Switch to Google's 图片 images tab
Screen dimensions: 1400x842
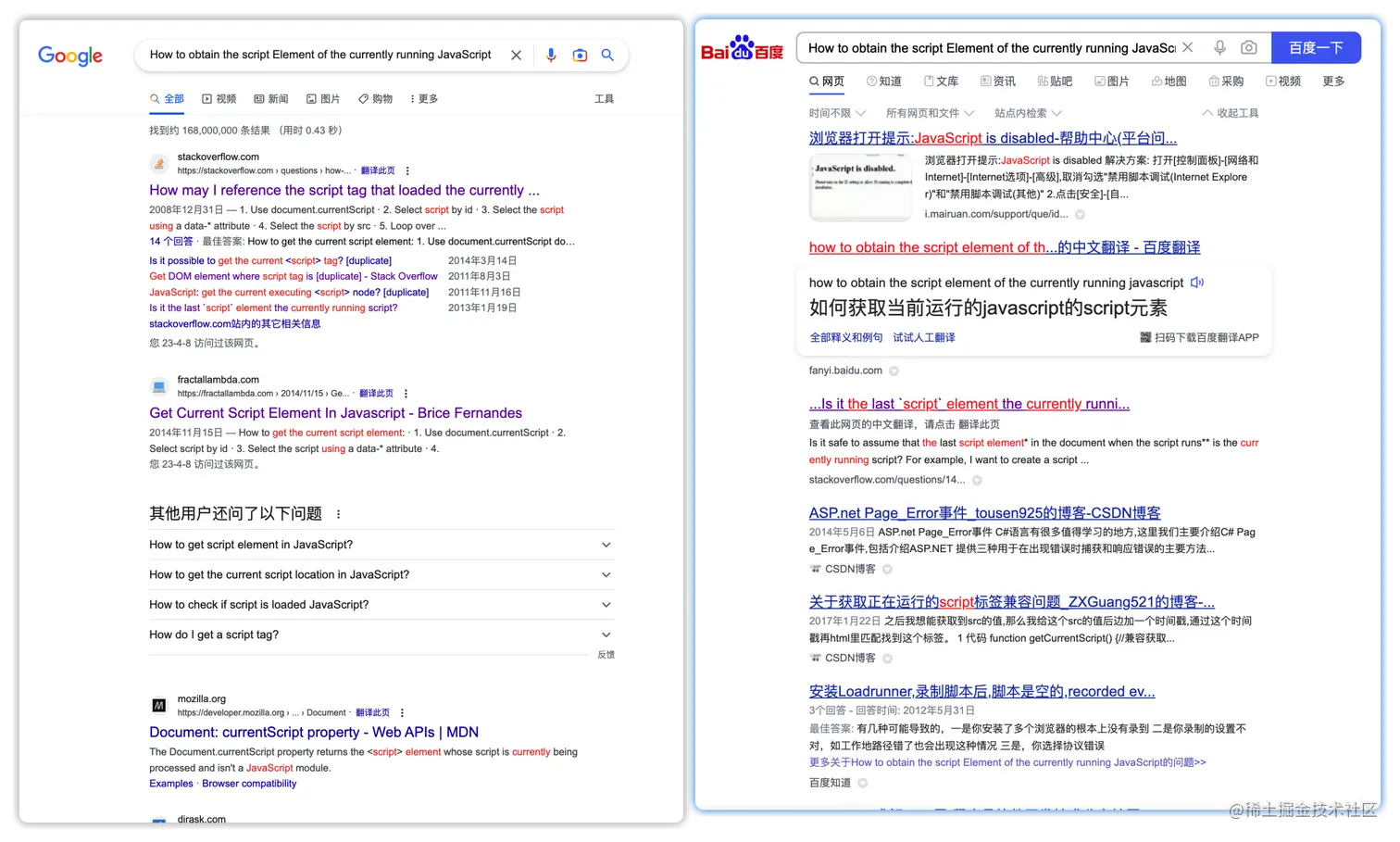(x=323, y=99)
